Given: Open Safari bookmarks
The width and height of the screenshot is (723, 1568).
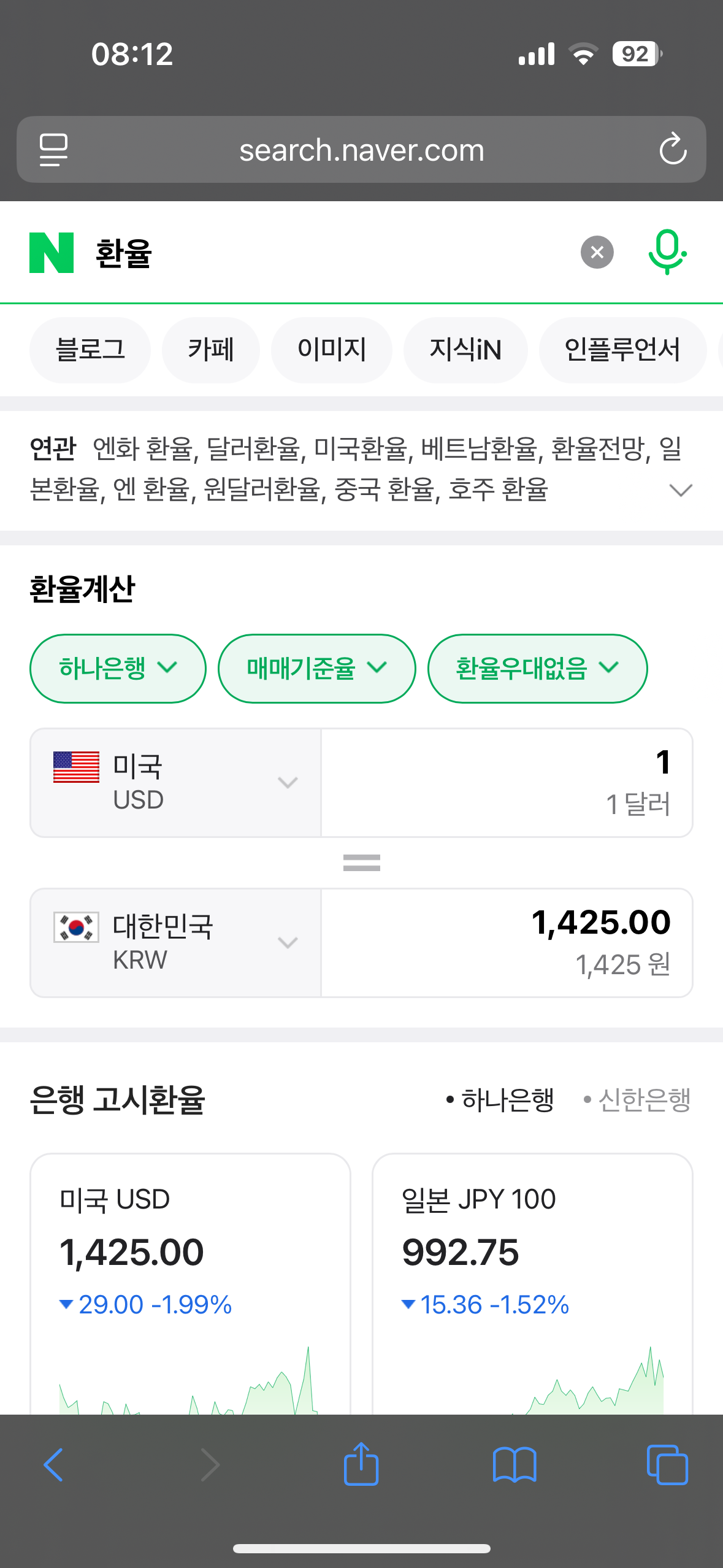Looking at the screenshot, I should pos(514,1464).
